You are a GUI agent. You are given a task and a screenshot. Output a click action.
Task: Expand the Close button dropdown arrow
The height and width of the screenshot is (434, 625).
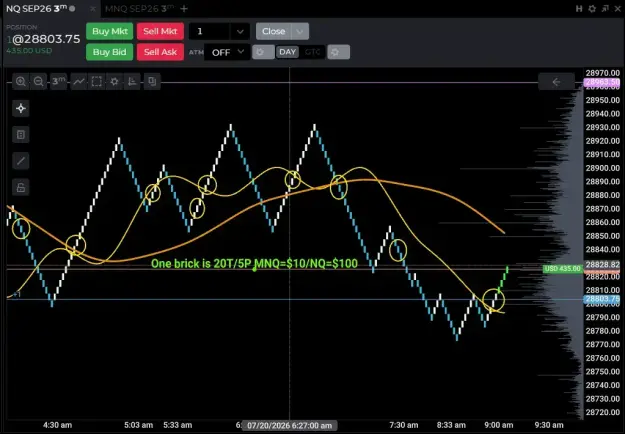[x=300, y=31]
